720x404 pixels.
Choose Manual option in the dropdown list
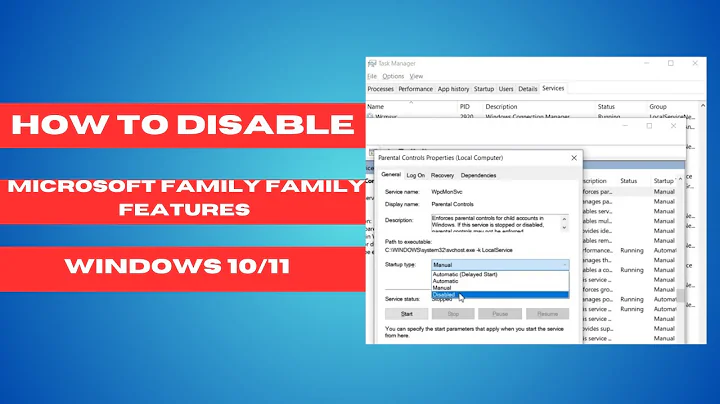[x=500, y=288]
